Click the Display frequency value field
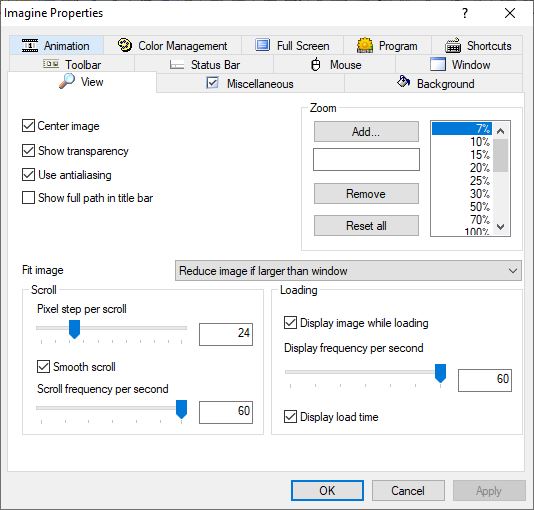 coord(485,380)
